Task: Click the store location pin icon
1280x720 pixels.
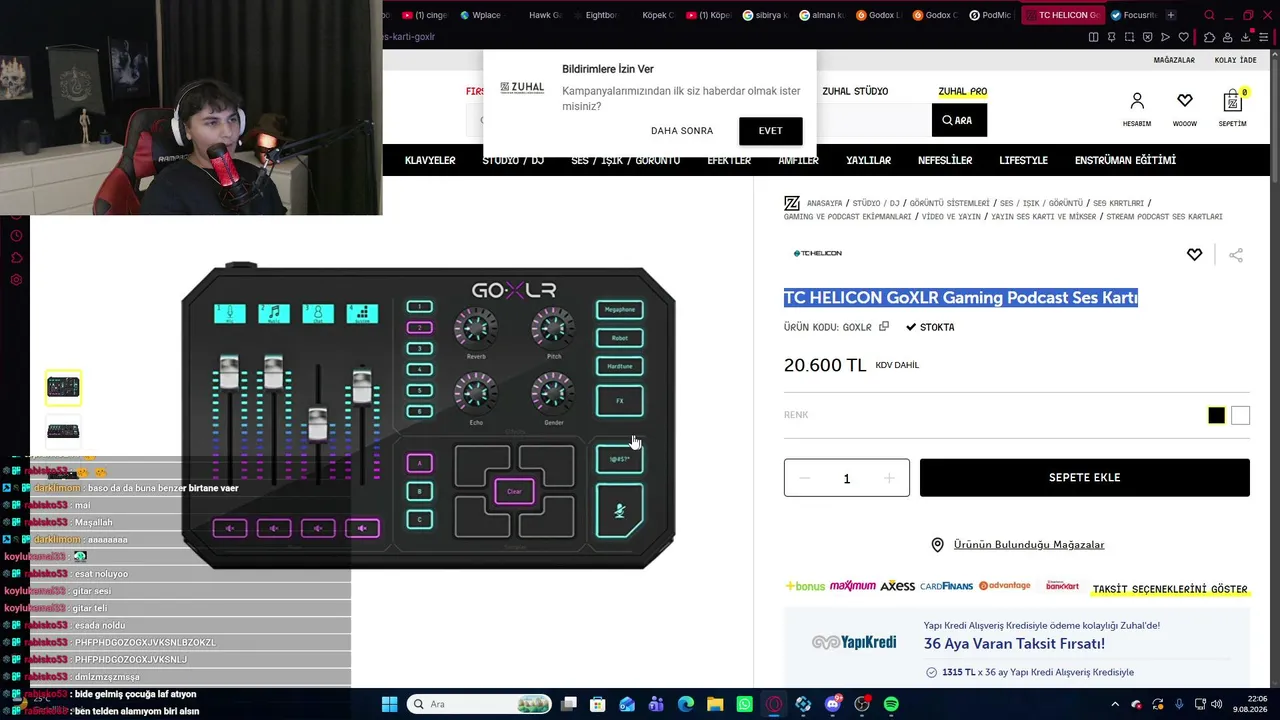Action: coord(937,545)
